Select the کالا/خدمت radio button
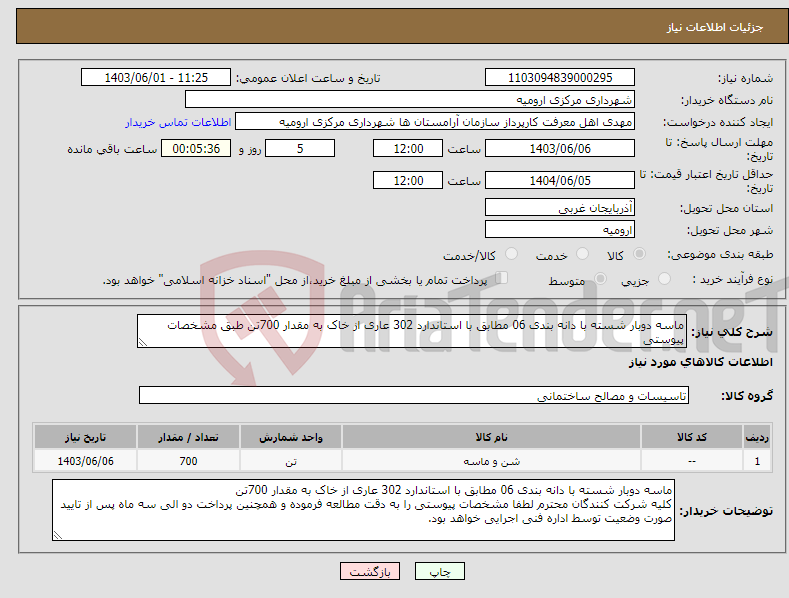 point(511,254)
